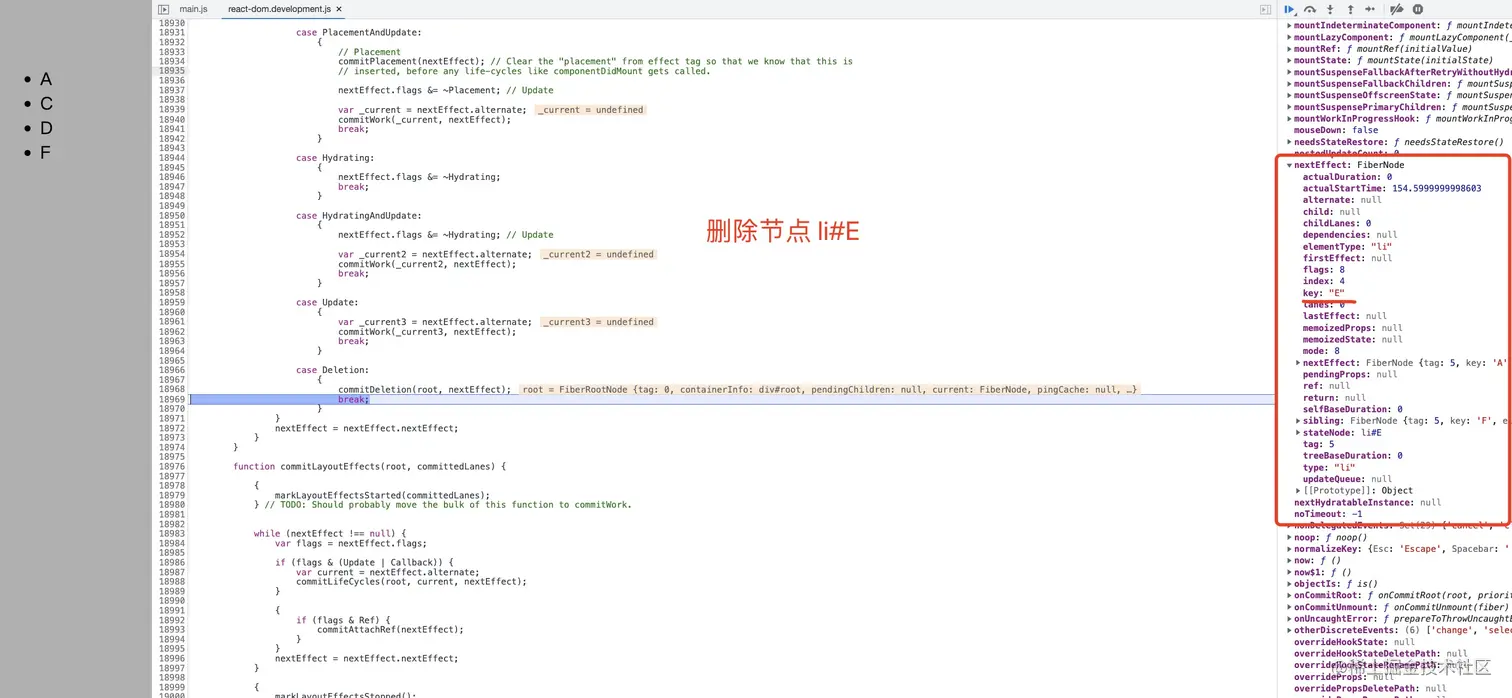Expand needsStateRestore function entry
Image resolution: width=1512 pixels, height=698 pixels.
tap(1289, 142)
